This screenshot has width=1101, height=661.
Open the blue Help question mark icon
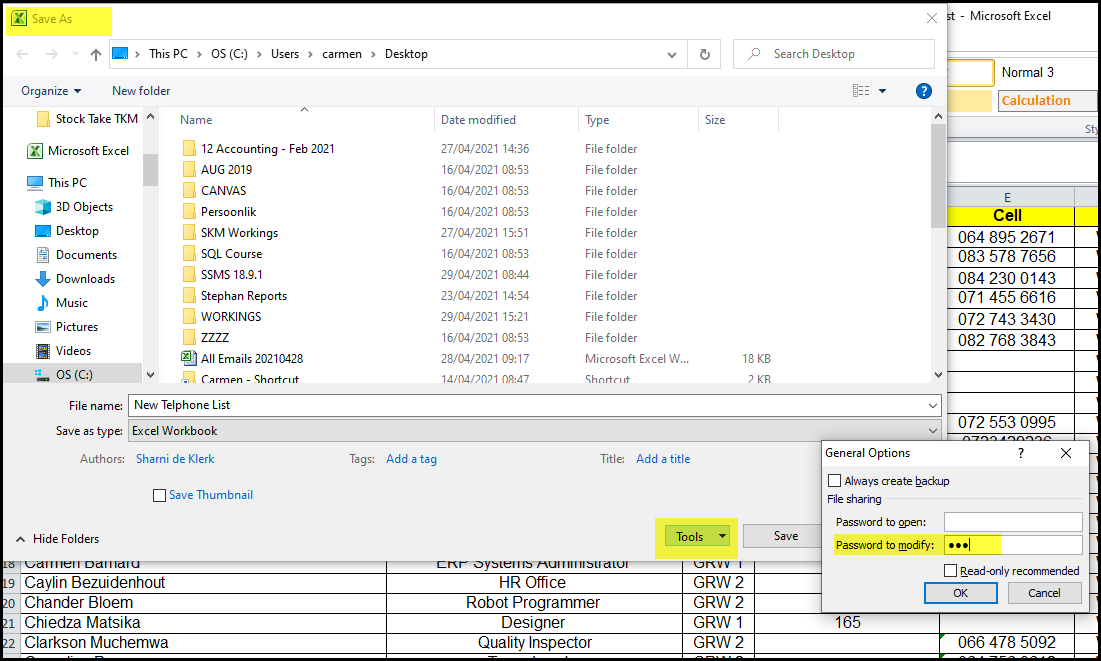coord(924,91)
